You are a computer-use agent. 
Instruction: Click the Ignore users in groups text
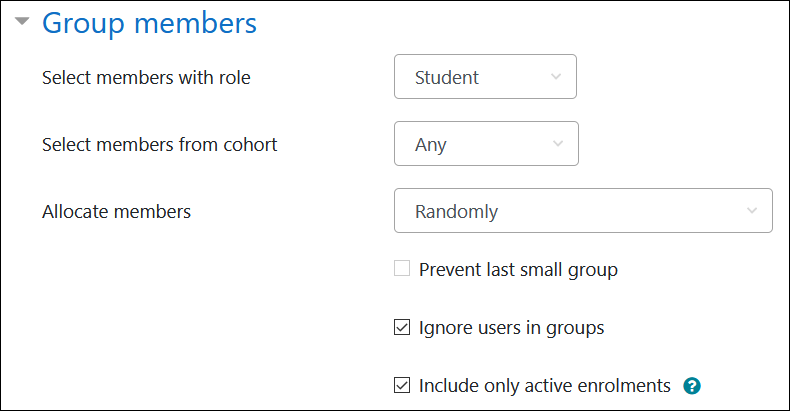(x=511, y=327)
